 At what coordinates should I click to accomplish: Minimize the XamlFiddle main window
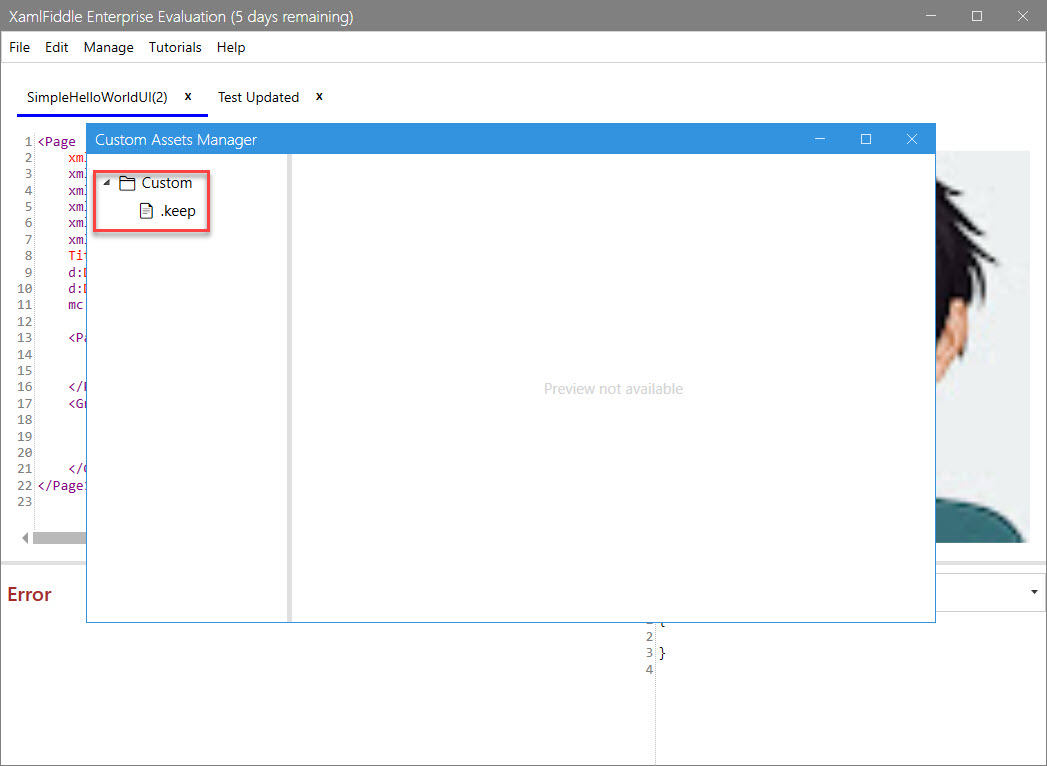pyautogui.click(x=931, y=16)
